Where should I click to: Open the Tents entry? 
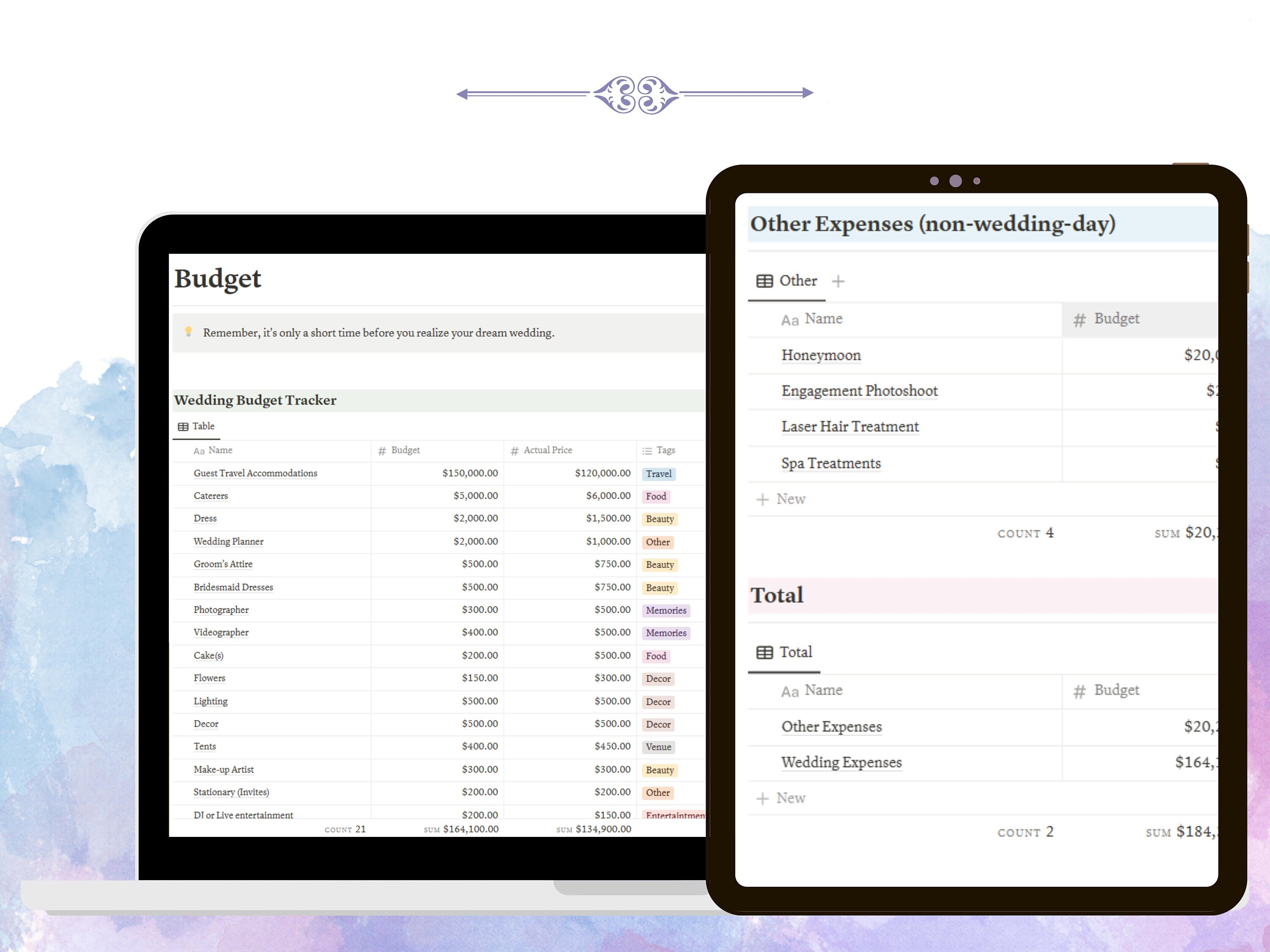(x=204, y=746)
